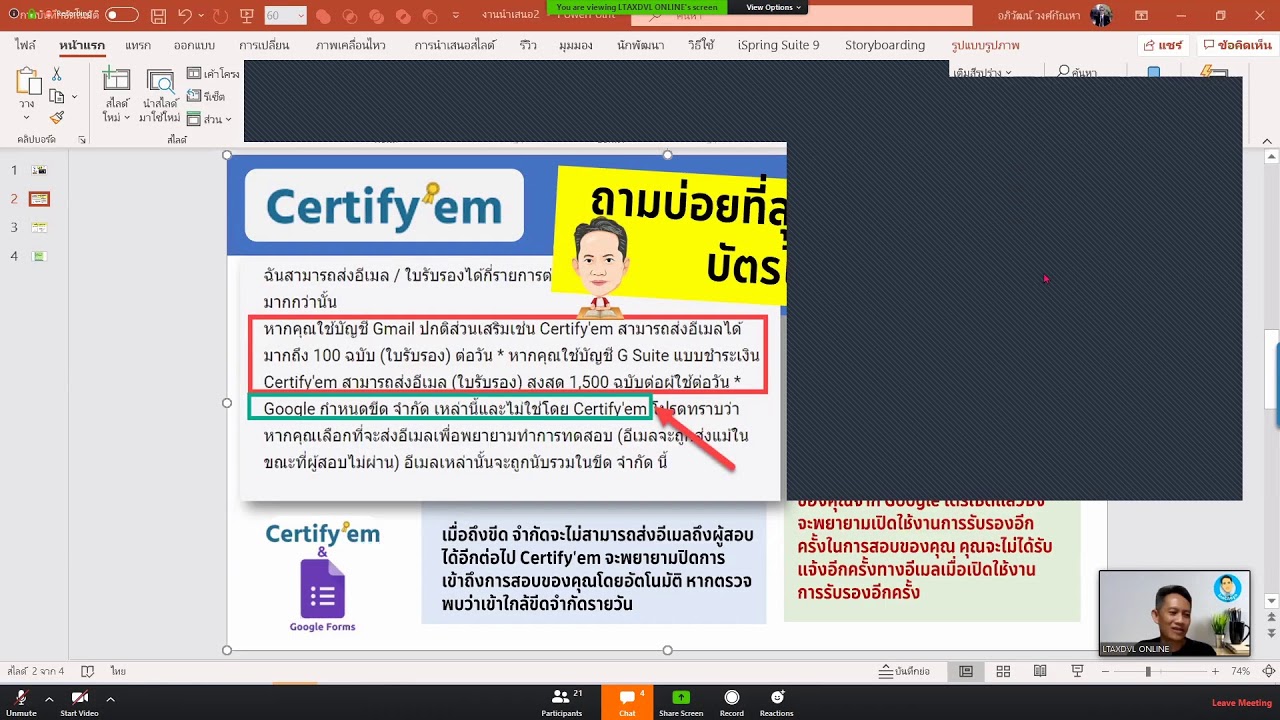Click the Format Painter brush icon
Screen dimensions: 1280x720
57,118
